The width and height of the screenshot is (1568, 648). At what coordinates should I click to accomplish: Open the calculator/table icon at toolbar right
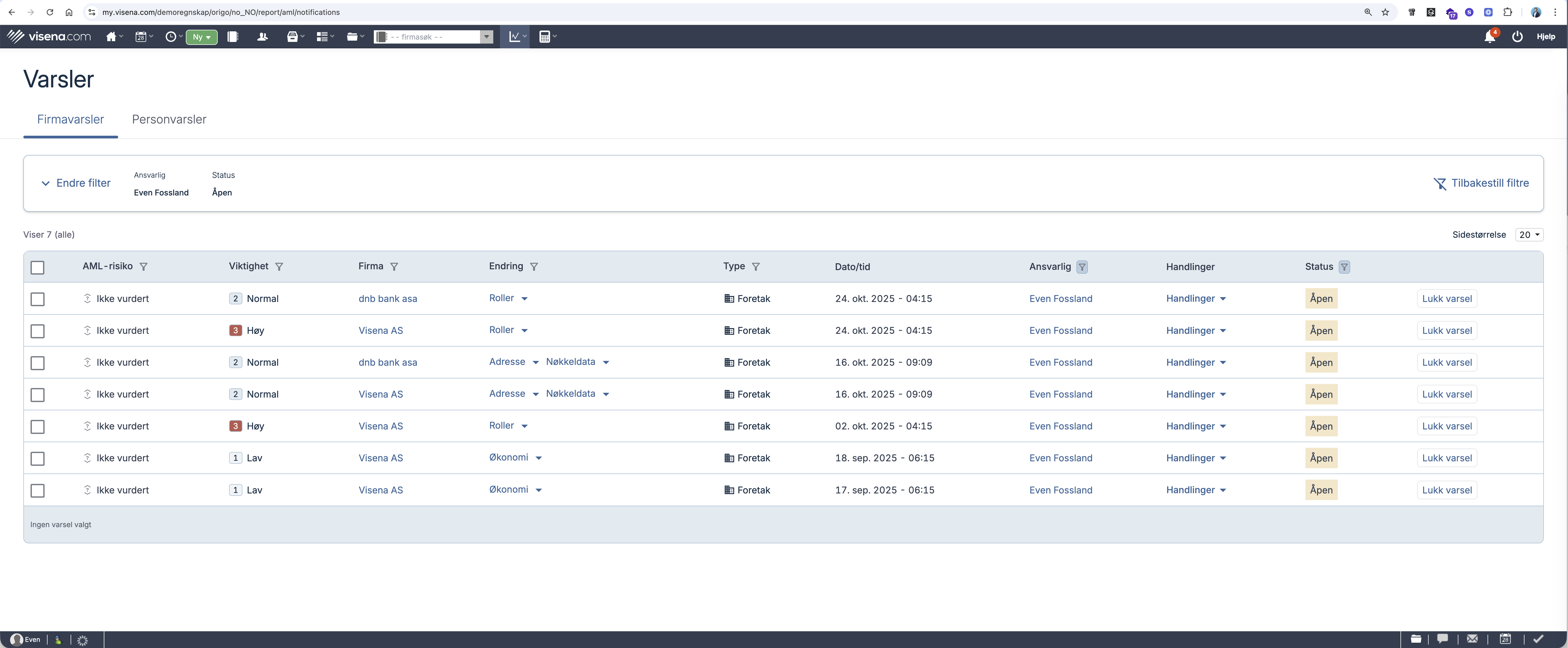tap(544, 37)
